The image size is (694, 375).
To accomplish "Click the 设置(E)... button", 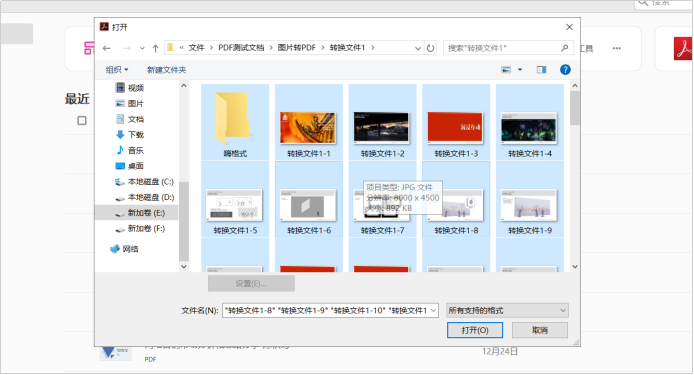I will (251, 284).
